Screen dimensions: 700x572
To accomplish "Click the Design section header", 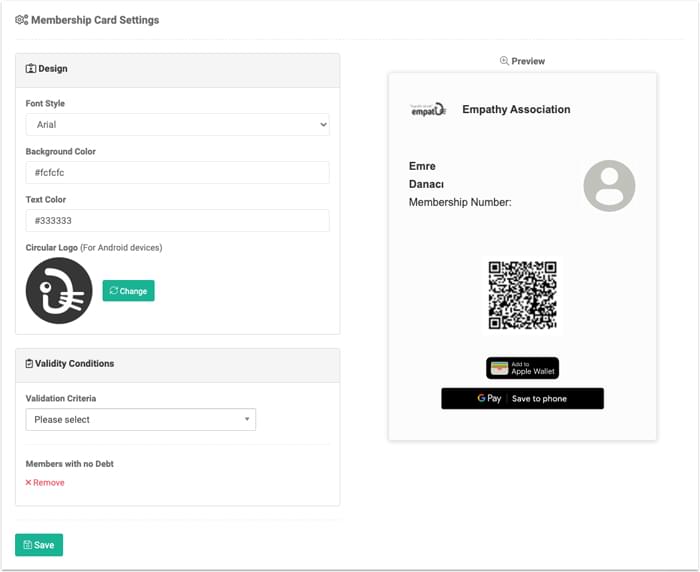I will pos(178,71).
